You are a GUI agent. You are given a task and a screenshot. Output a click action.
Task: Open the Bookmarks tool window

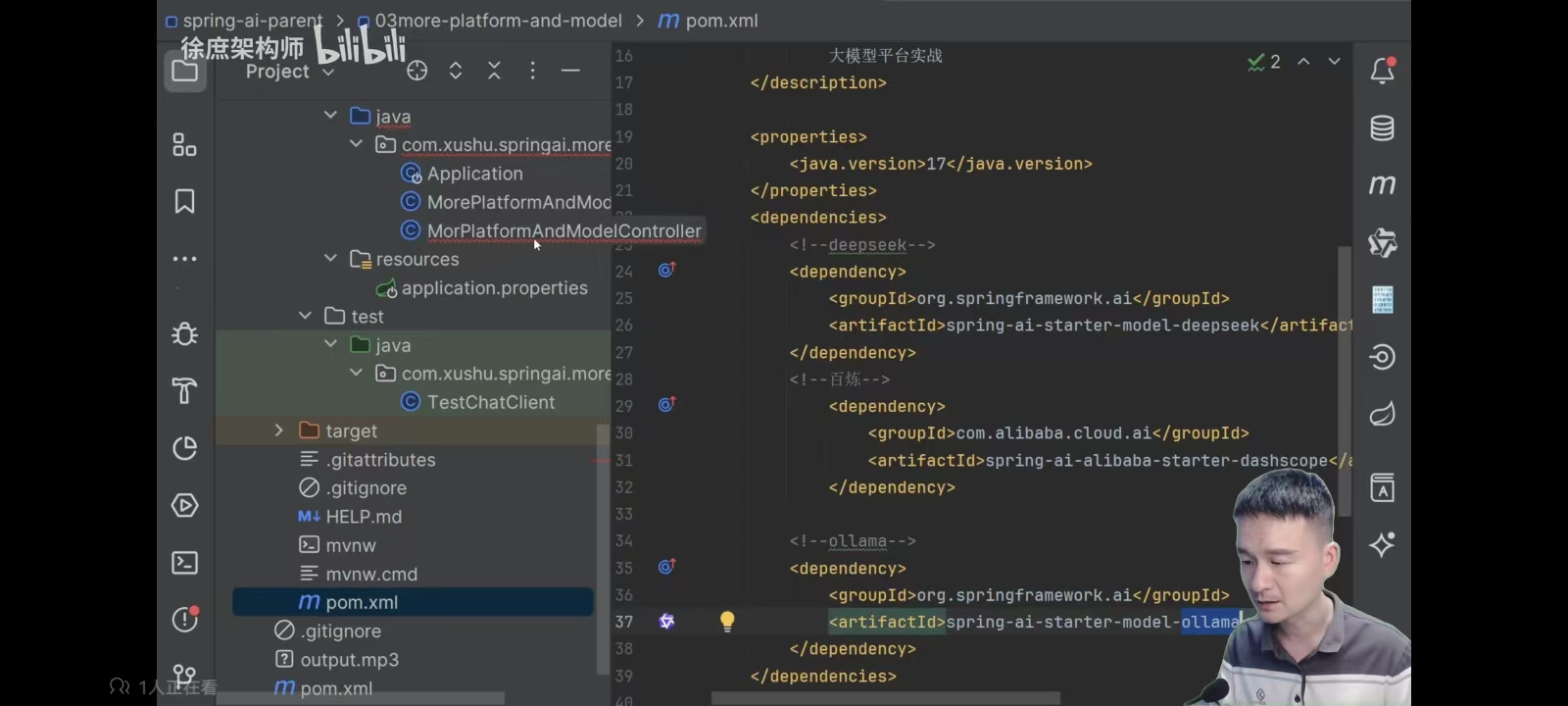(x=184, y=201)
